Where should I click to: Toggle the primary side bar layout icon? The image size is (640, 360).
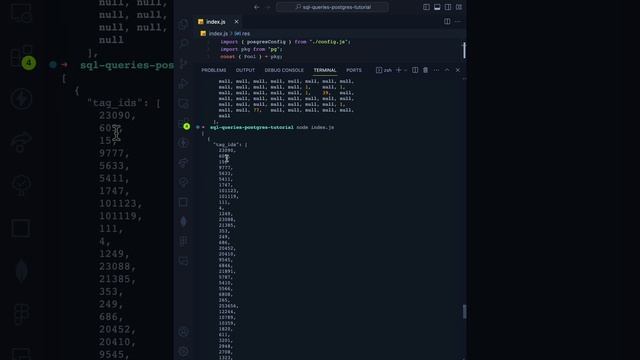point(426,7)
